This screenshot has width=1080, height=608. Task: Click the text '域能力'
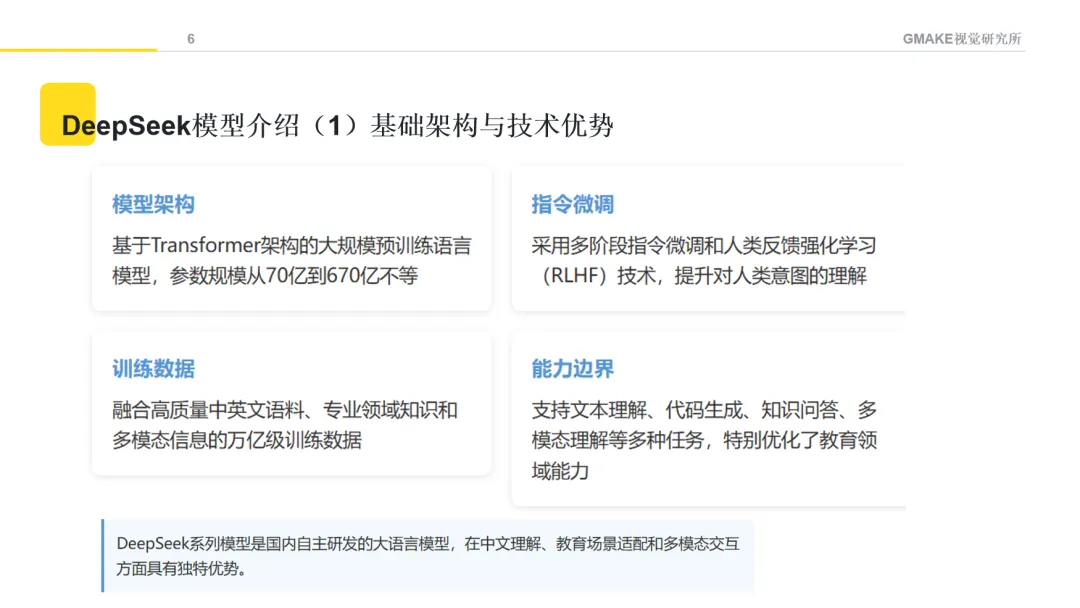tap(560, 471)
